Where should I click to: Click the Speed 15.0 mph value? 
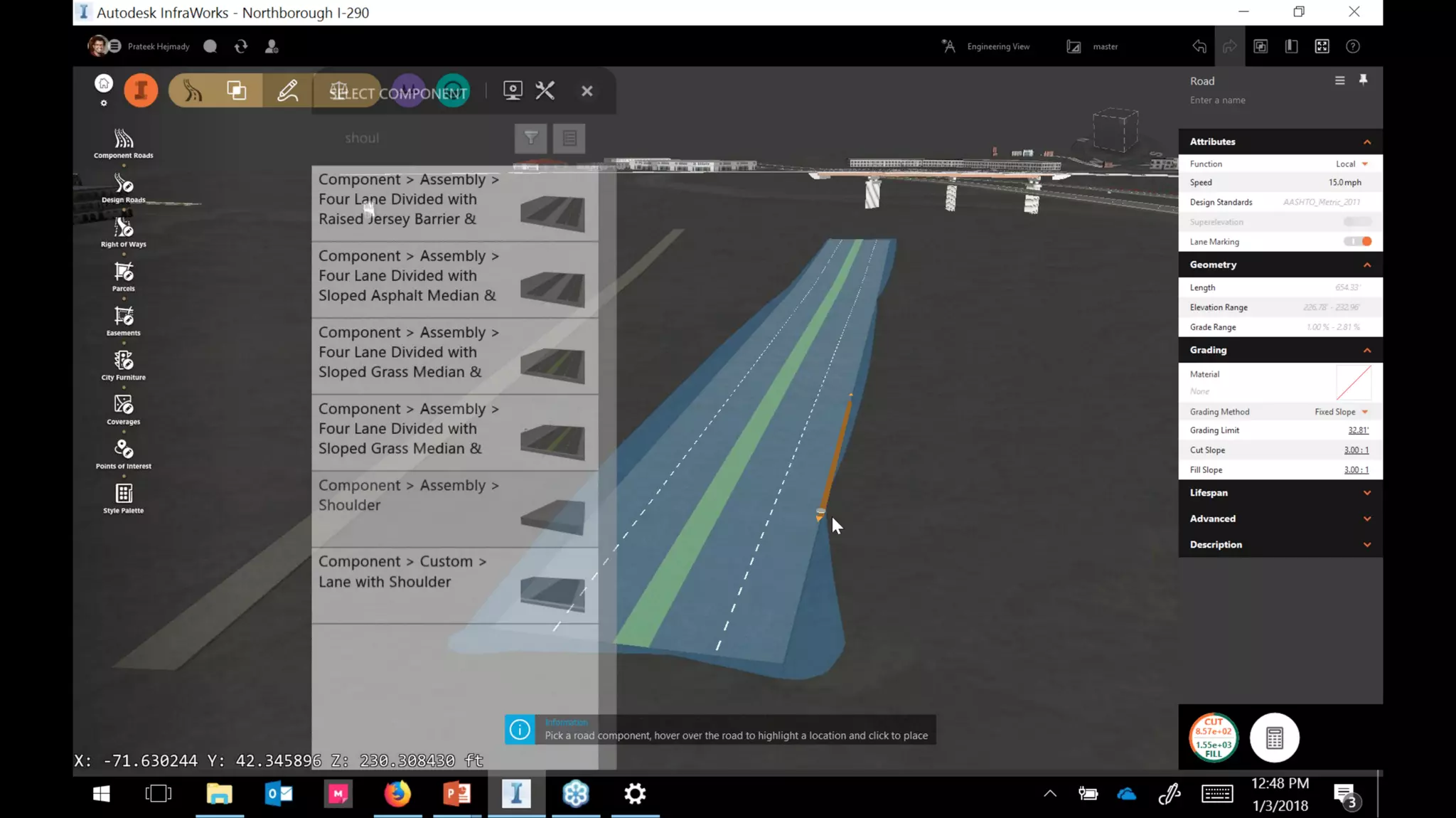[x=1344, y=183]
